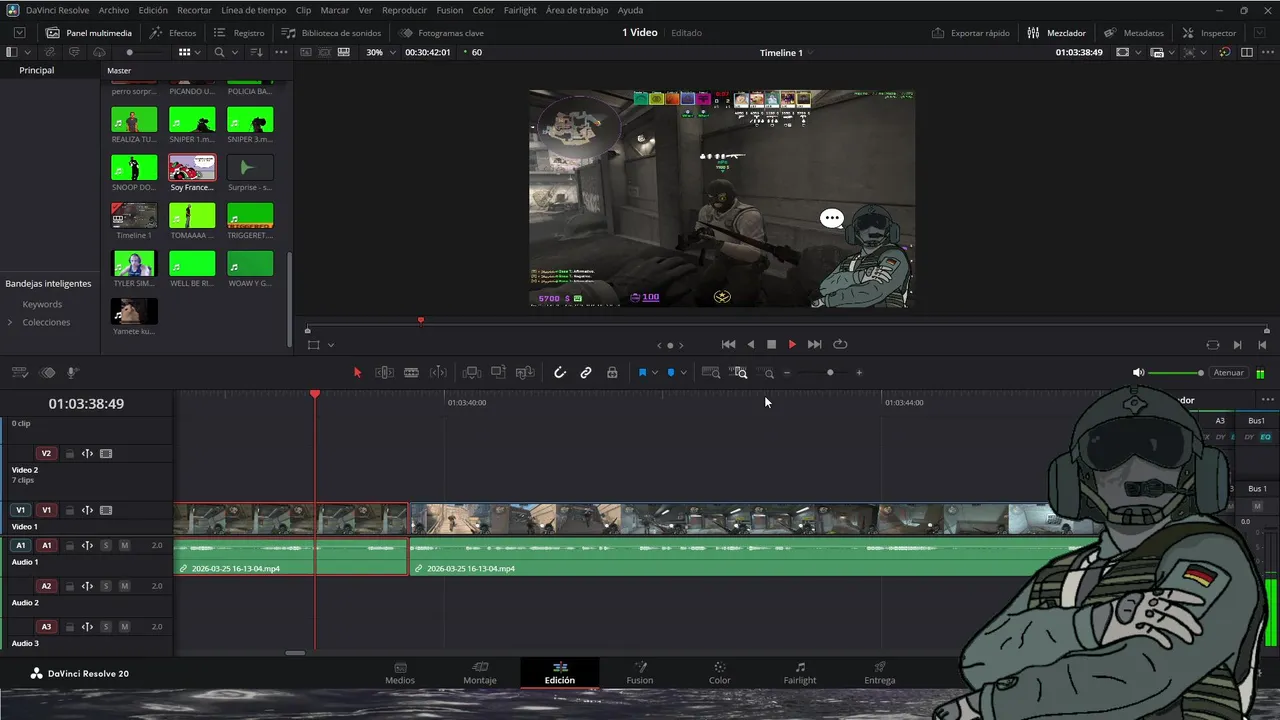Open the Archivo menu

point(114,10)
